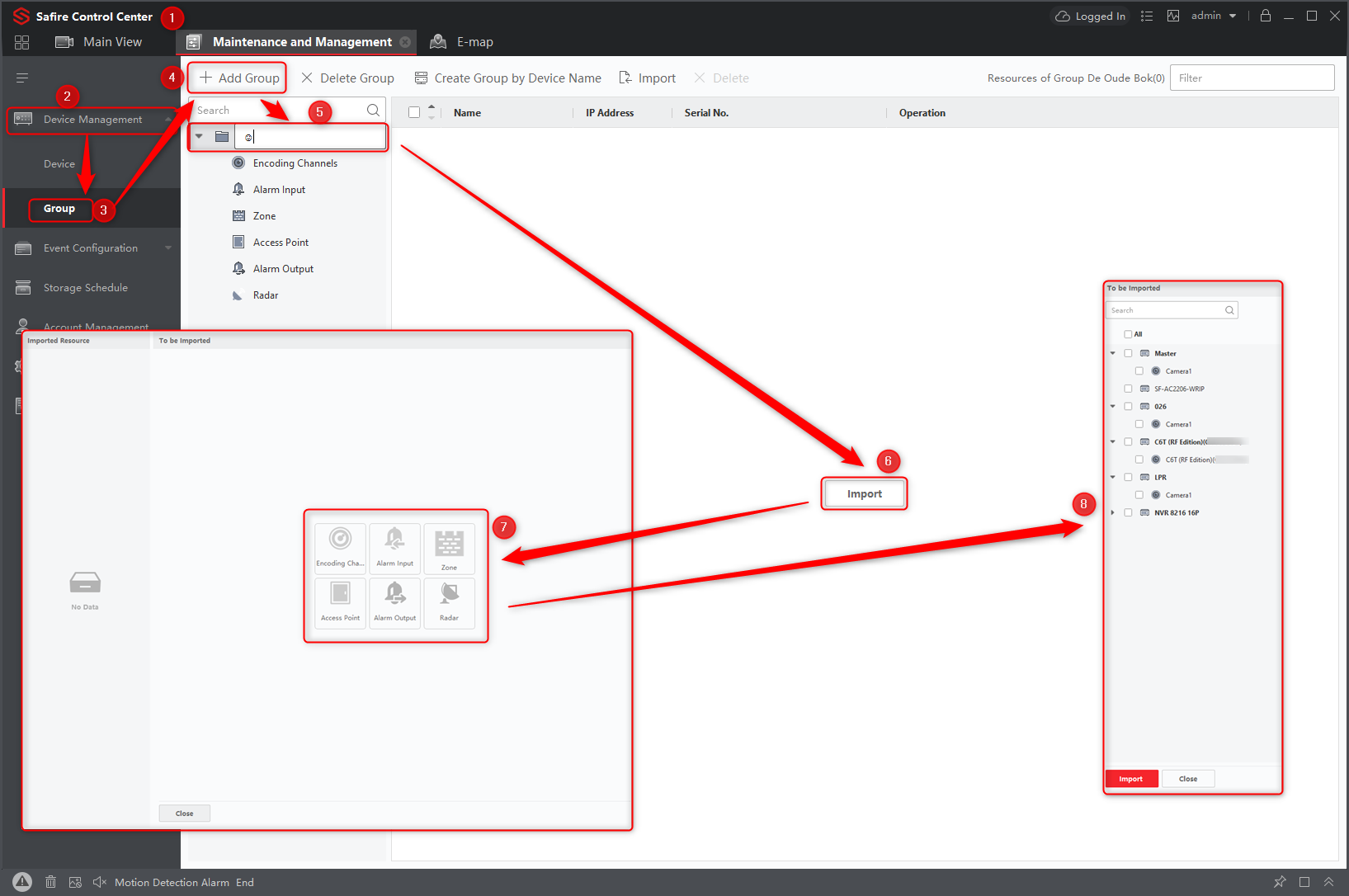Clear alarms with the trash icon

[50, 882]
